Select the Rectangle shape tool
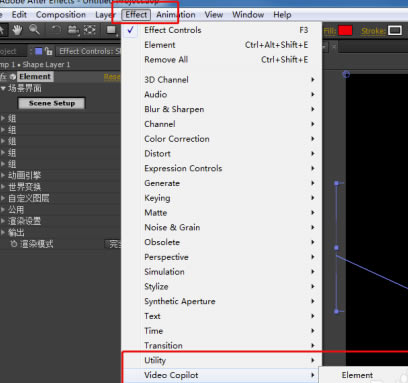 111,30
